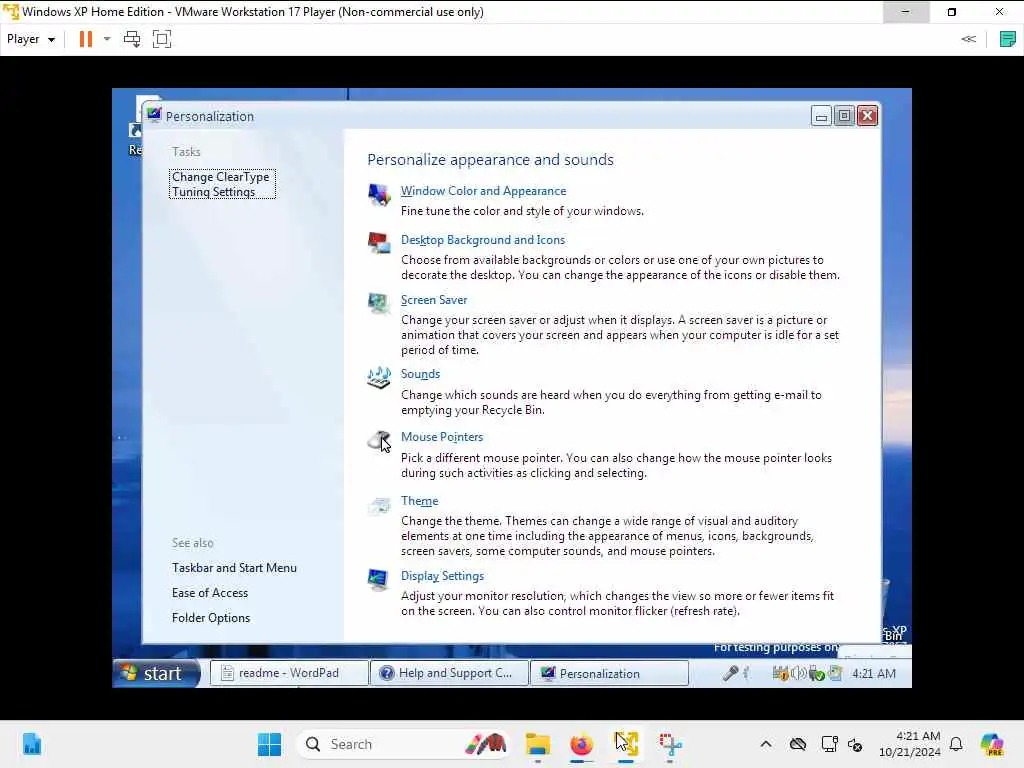Switch to Help and Support Center taskbar button
The image size is (1024, 768).
pos(449,673)
